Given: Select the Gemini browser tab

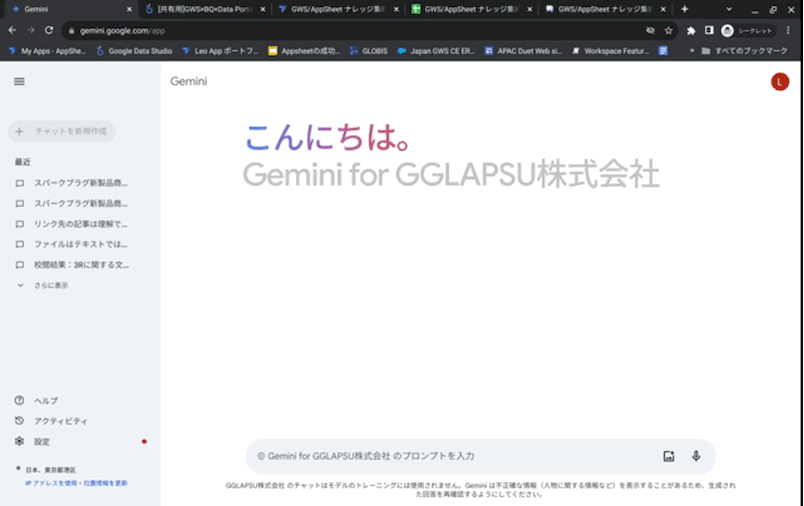Looking at the screenshot, I should click(x=69, y=9).
